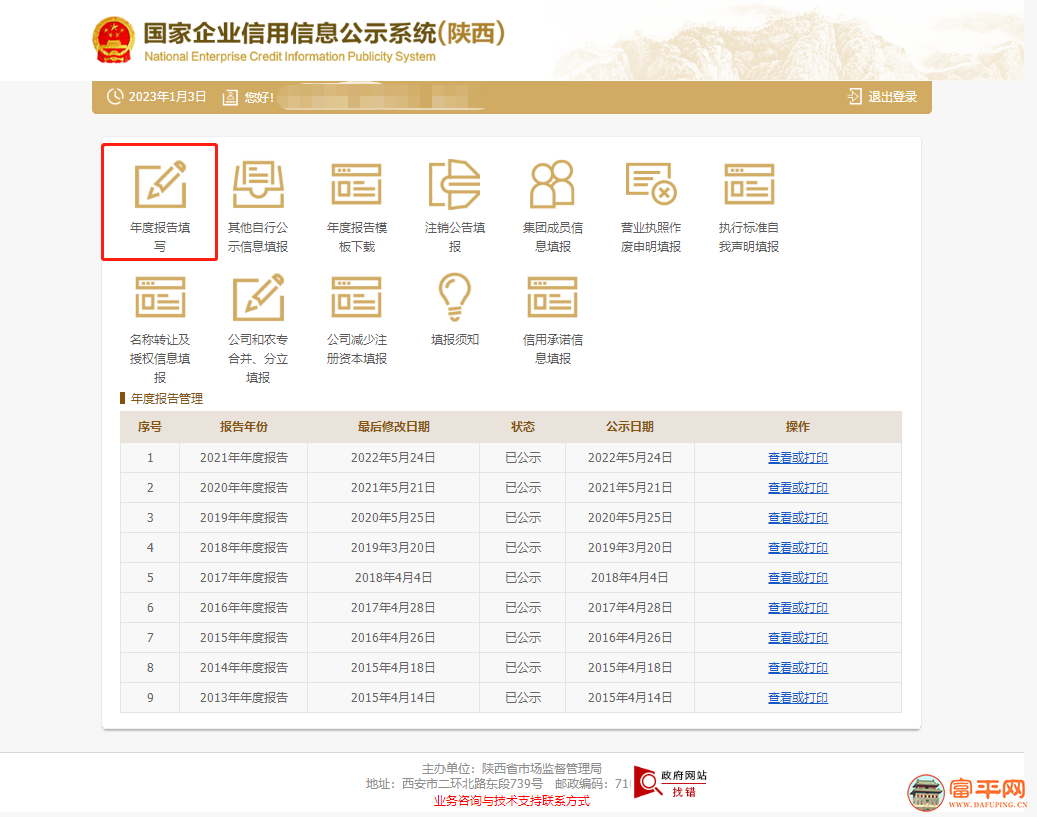The image size is (1037, 817).
Task: View or print the 2018年年度报告
Action: coord(798,548)
